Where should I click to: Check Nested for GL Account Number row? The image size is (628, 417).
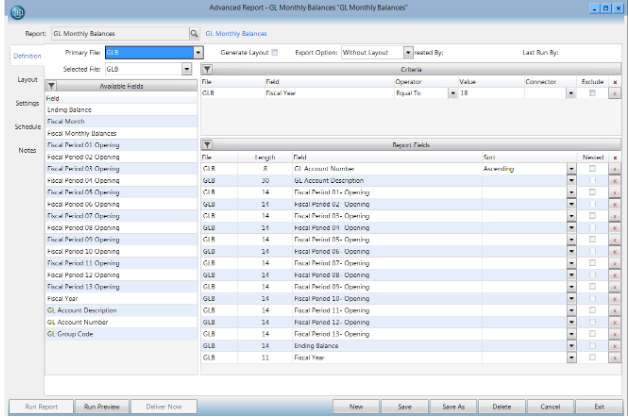point(594,170)
